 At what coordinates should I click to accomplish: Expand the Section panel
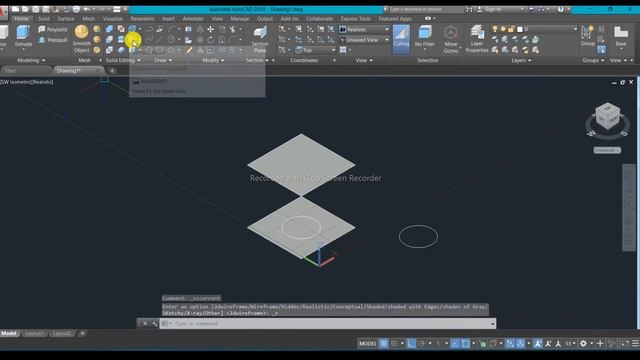(257, 60)
